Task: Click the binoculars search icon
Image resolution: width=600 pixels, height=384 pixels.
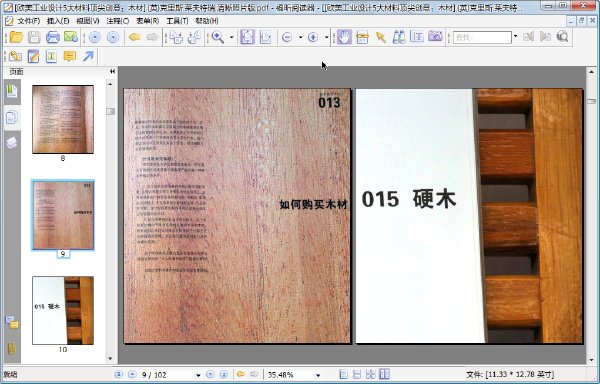Action: pyautogui.click(x=399, y=37)
